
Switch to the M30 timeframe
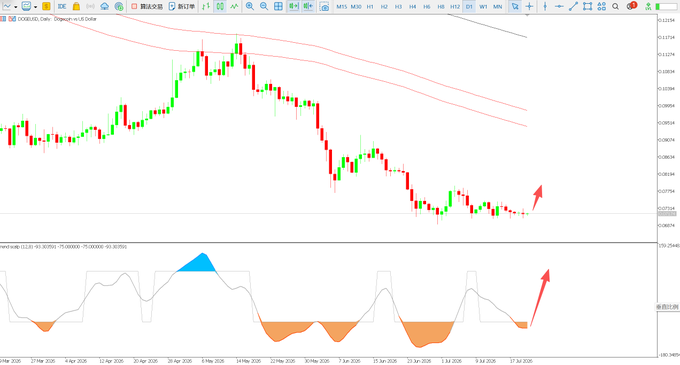pyautogui.click(x=356, y=7)
